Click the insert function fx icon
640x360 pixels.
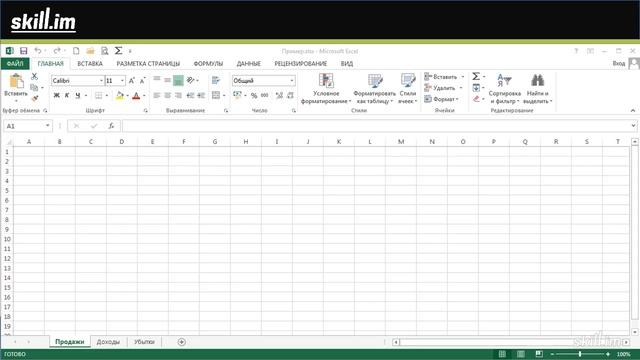[x=111, y=126]
